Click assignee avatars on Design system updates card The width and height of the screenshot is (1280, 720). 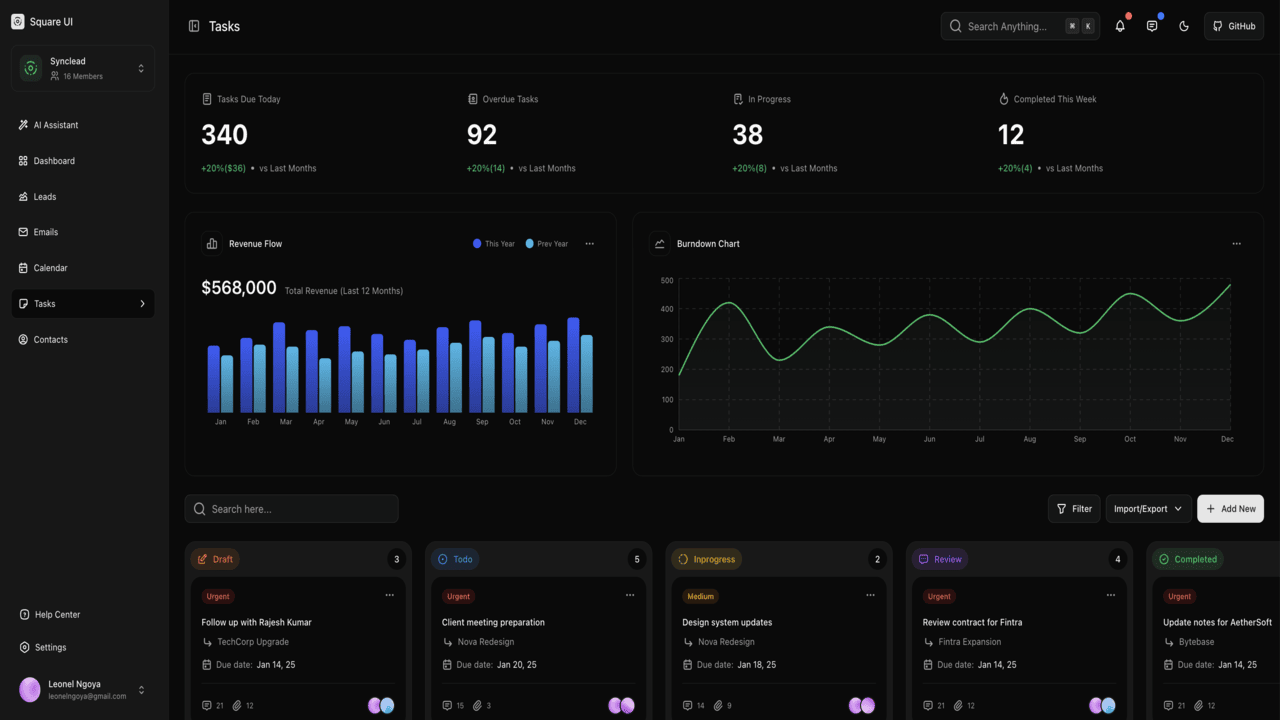click(862, 706)
